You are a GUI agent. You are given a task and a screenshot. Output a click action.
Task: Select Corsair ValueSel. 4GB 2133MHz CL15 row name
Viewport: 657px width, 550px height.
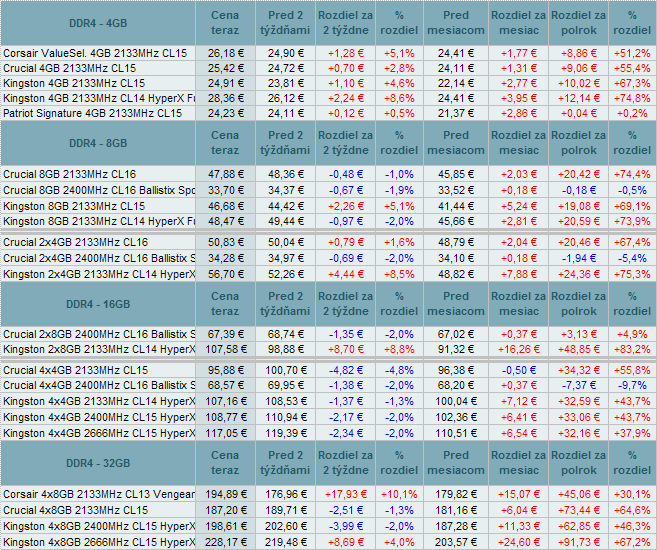tap(95, 53)
